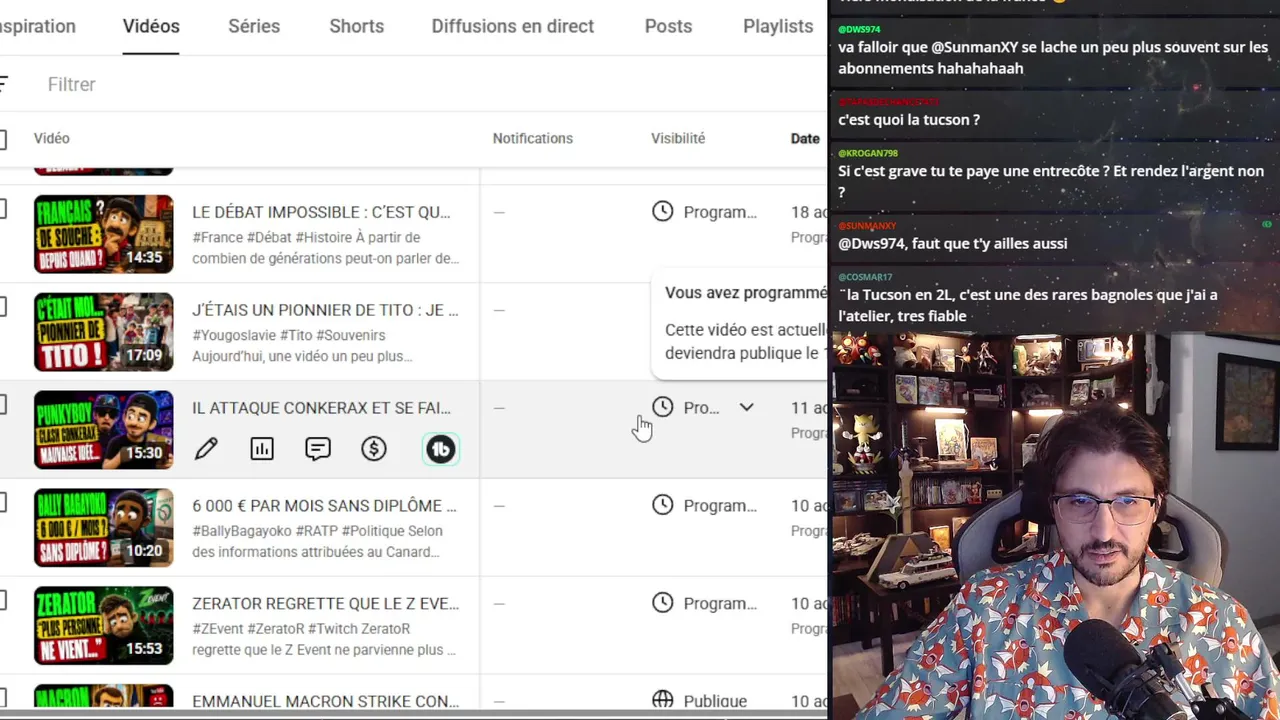Open the Zerator video thumbnail
Screen dimensions: 1280x720
(x=104, y=626)
